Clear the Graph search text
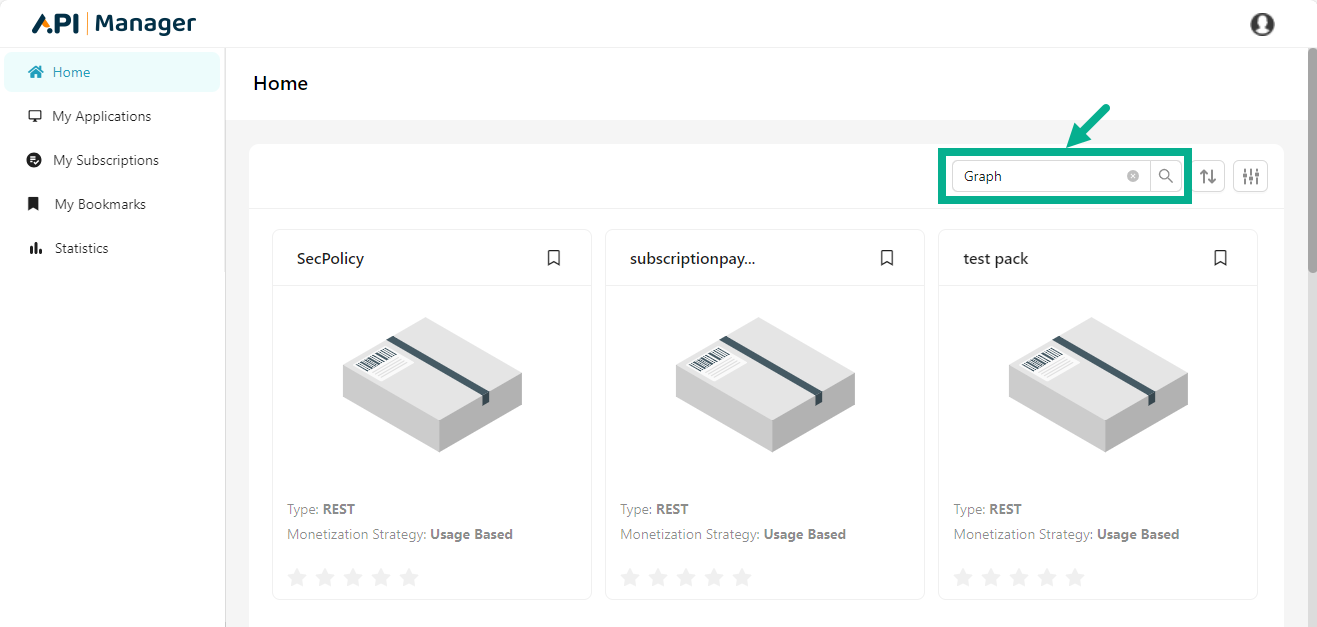The width and height of the screenshot is (1317, 627). tap(1133, 176)
